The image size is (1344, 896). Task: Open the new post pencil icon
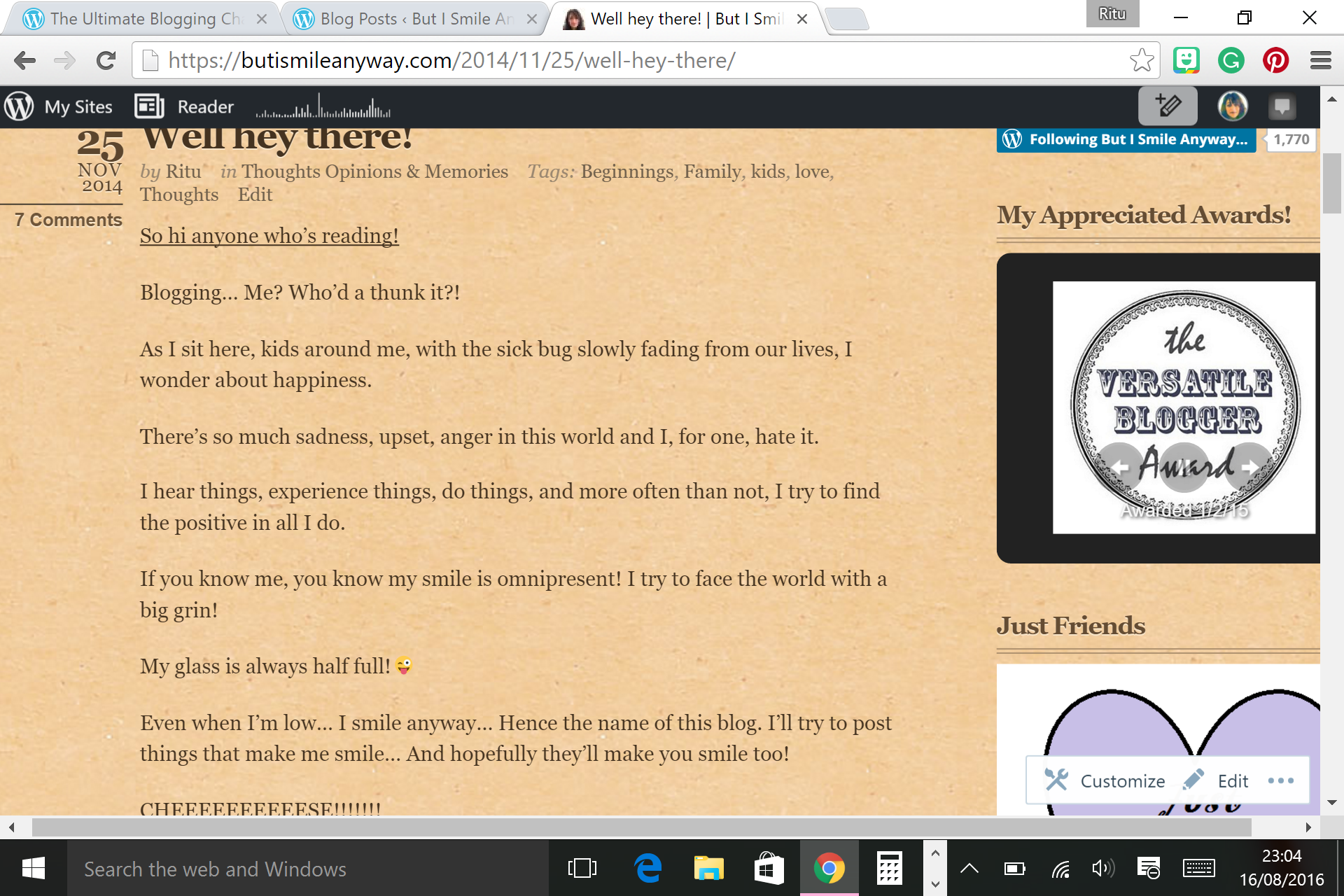(x=1168, y=106)
